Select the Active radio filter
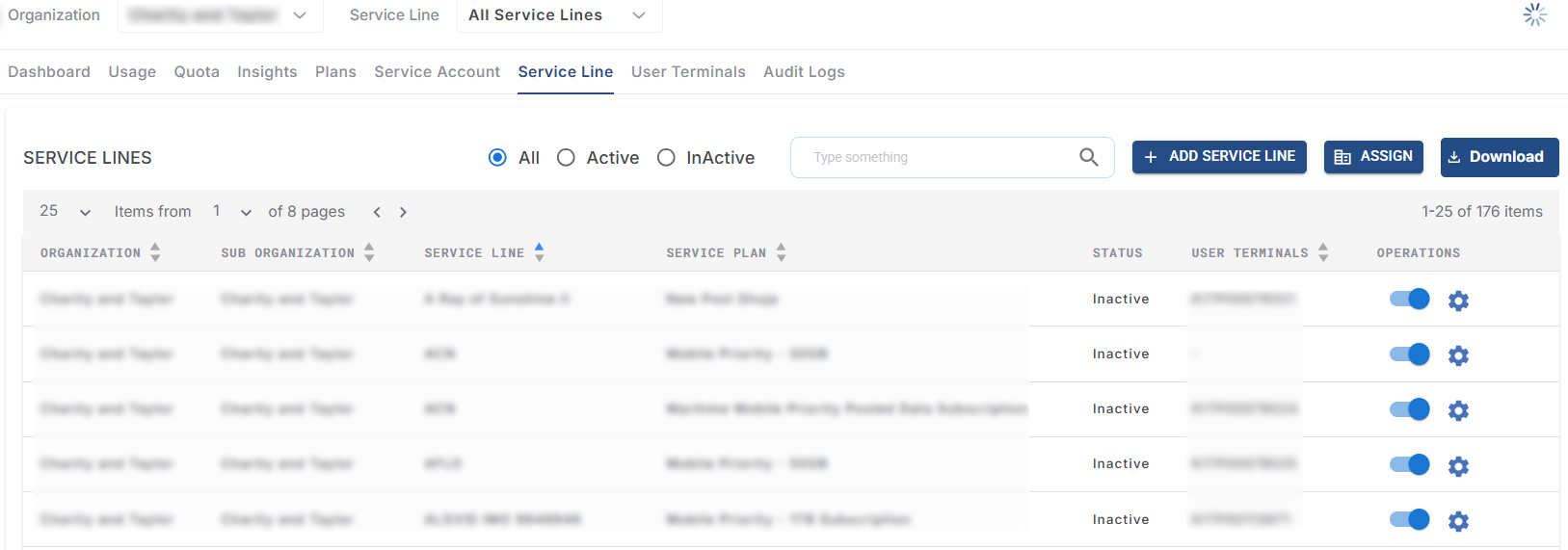1568x550 pixels. pos(566,158)
